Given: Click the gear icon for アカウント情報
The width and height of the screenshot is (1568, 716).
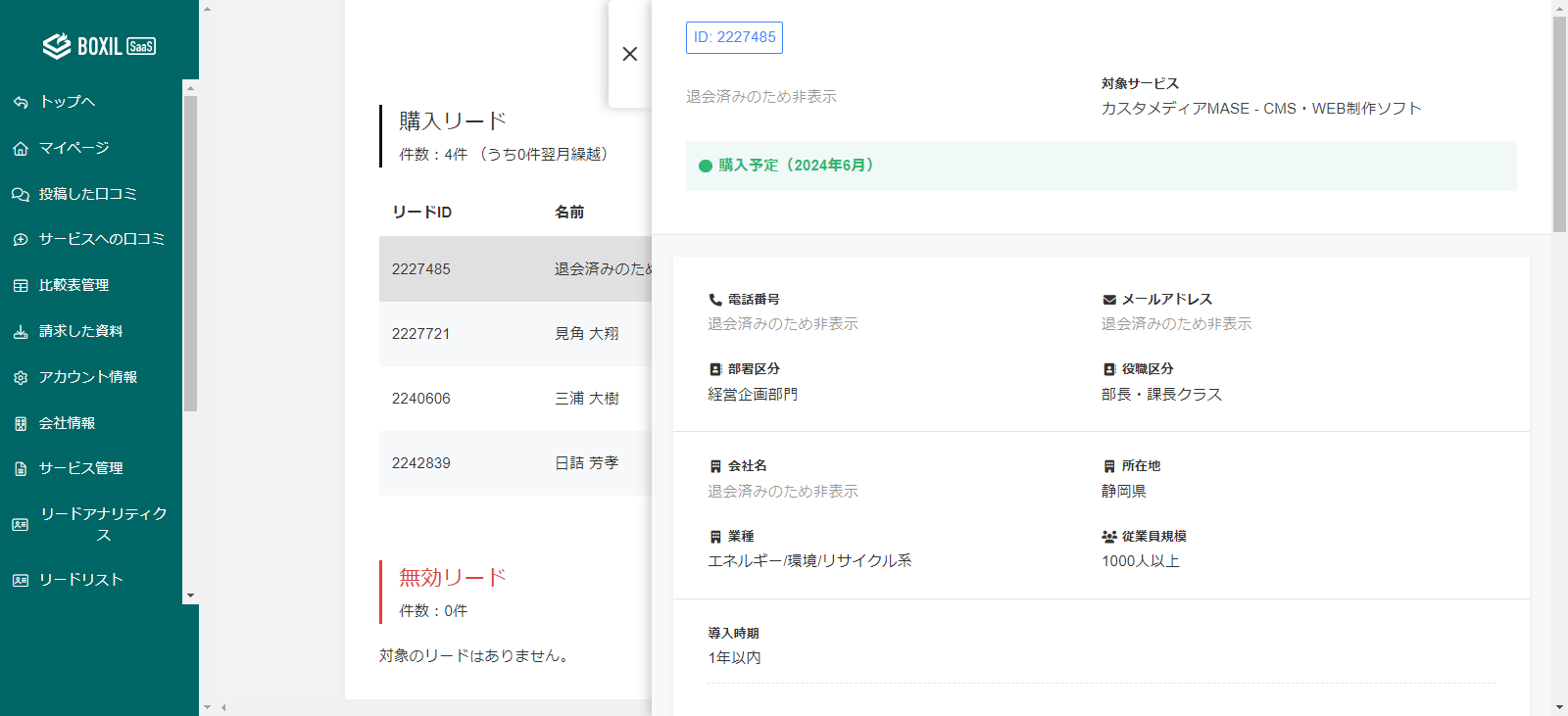Looking at the screenshot, I should click(21, 378).
